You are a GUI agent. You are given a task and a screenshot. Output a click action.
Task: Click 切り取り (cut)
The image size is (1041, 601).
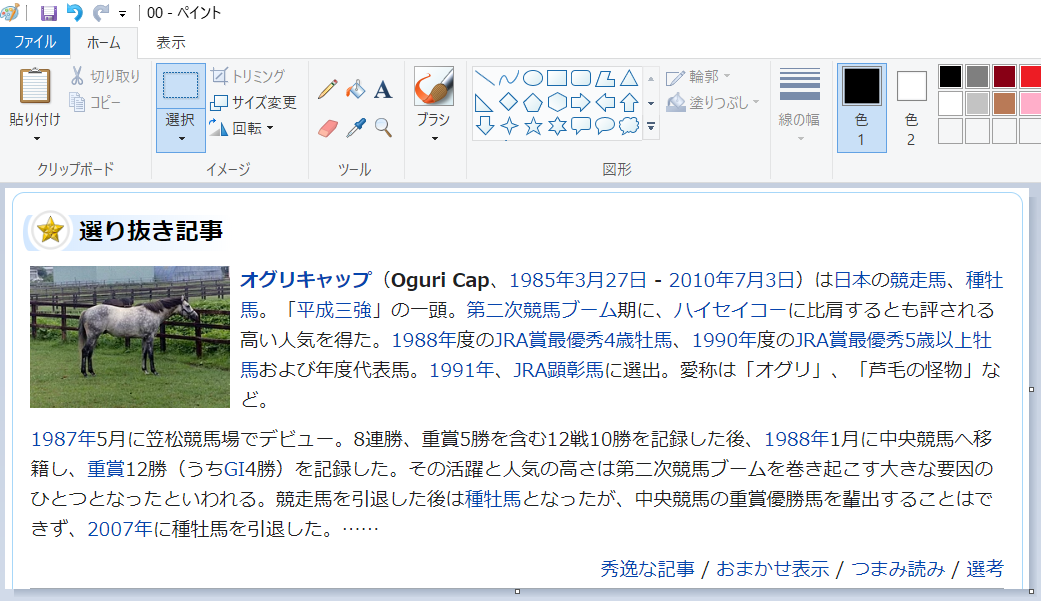point(106,76)
